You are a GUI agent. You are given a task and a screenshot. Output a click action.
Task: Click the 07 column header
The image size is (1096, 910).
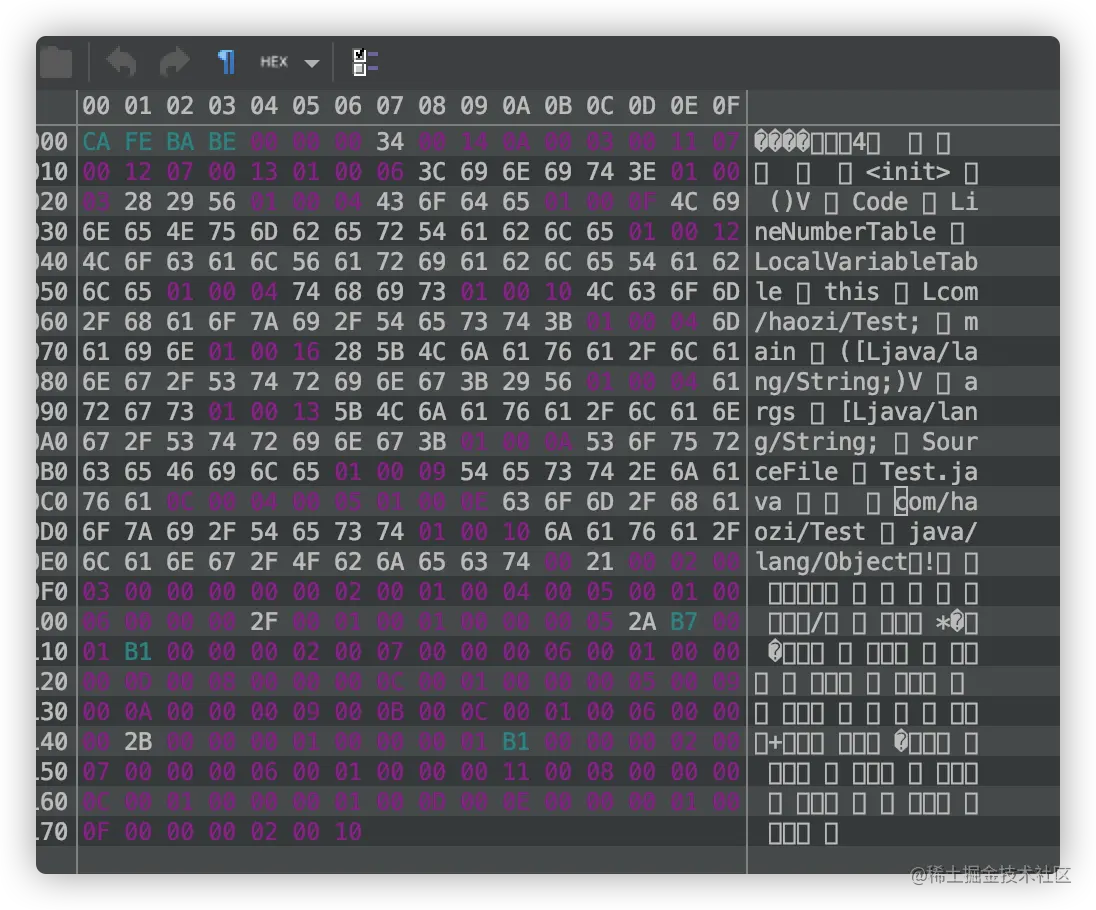pos(390,106)
